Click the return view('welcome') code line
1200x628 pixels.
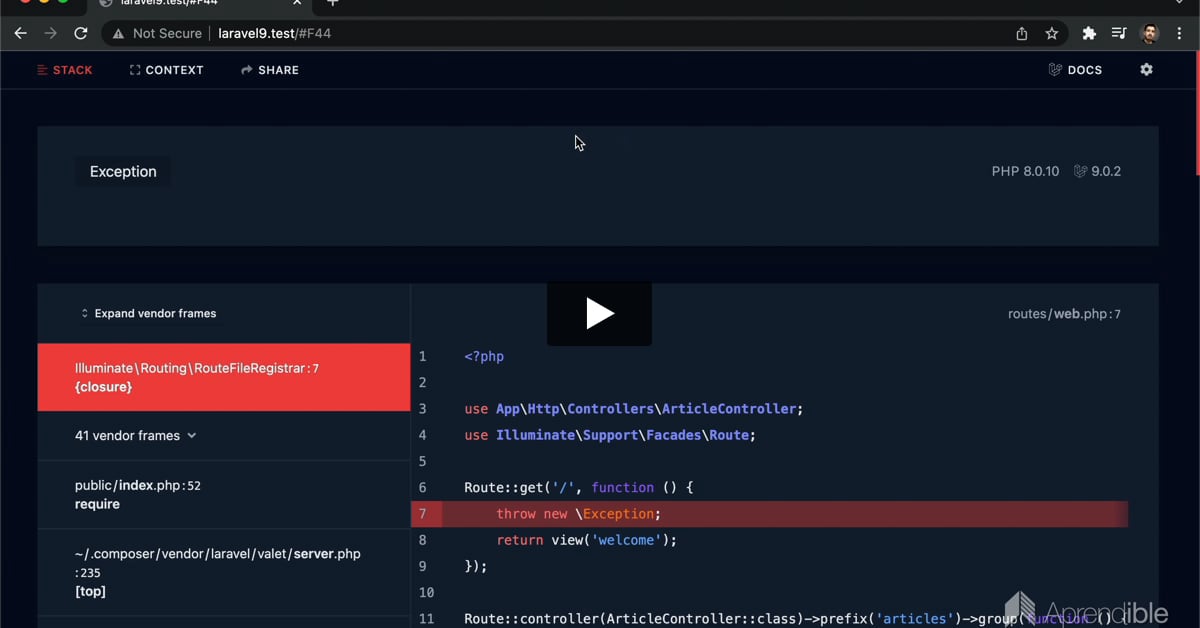(586, 540)
